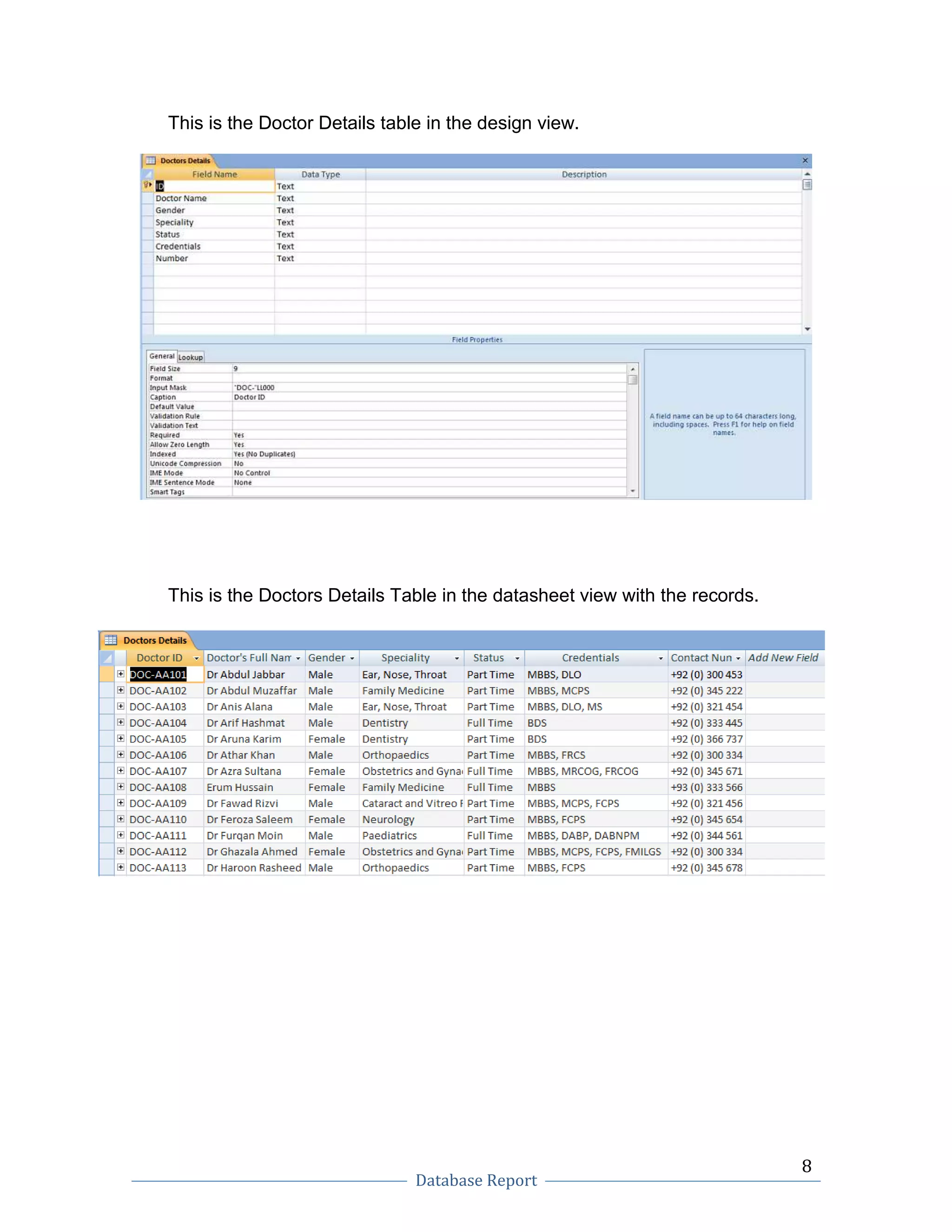Viewport: 952px width, 1232px height.
Task: Click the field grid scrollbar up arrow
Action: click(x=807, y=174)
